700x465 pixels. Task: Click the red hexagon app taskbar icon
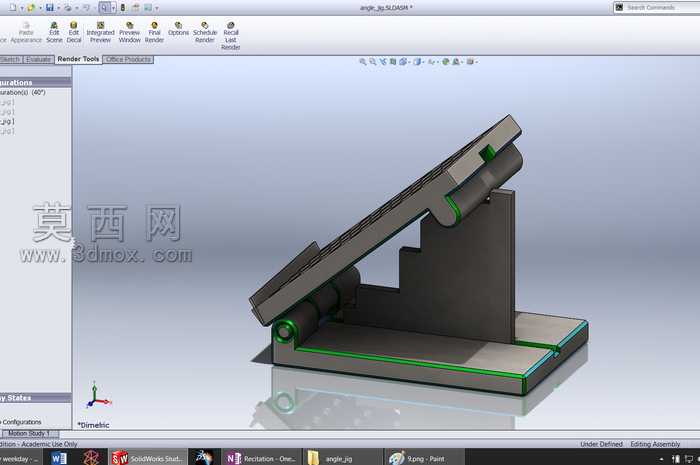pyautogui.click(x=92, y=458)
